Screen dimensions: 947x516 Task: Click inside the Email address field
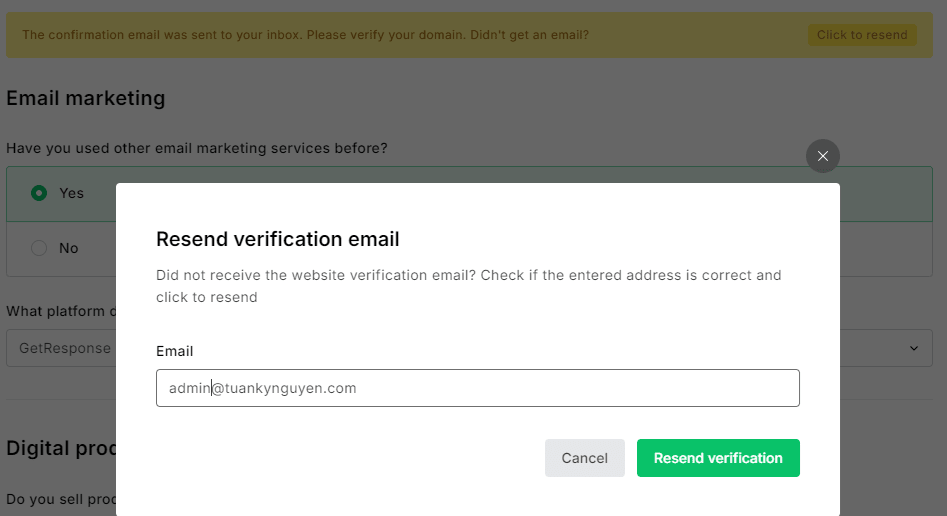478,388
